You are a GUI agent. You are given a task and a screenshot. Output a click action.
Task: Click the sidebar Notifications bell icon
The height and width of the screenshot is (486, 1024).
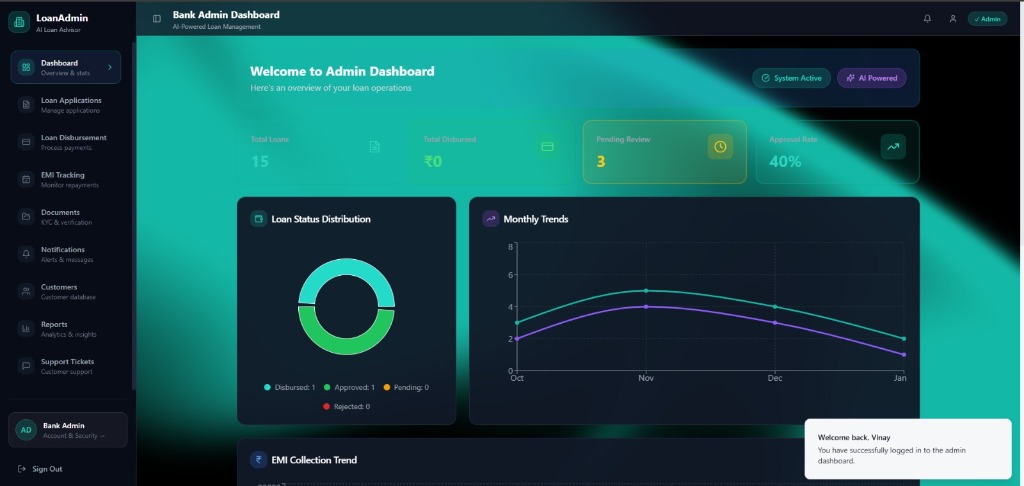tap(26, 253)
